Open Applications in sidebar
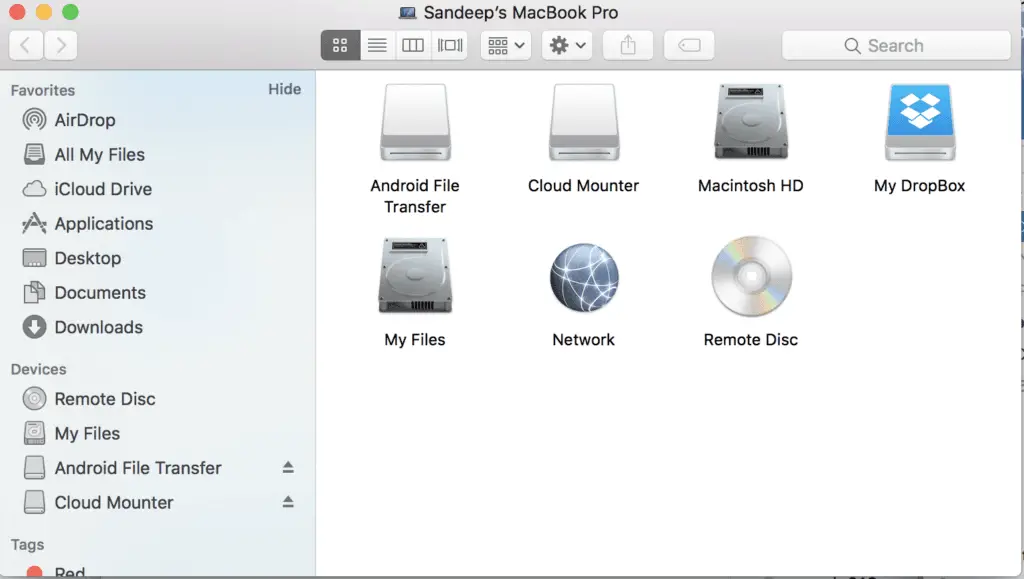The image size is (1024, 579). click(157, 224)
